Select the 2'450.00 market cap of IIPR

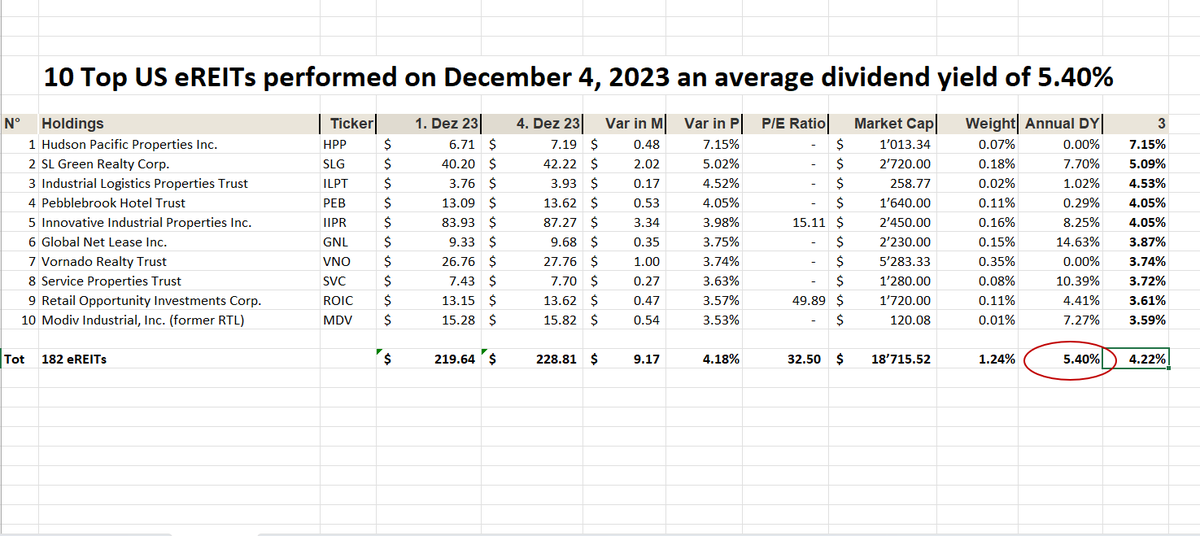[906, 222]
